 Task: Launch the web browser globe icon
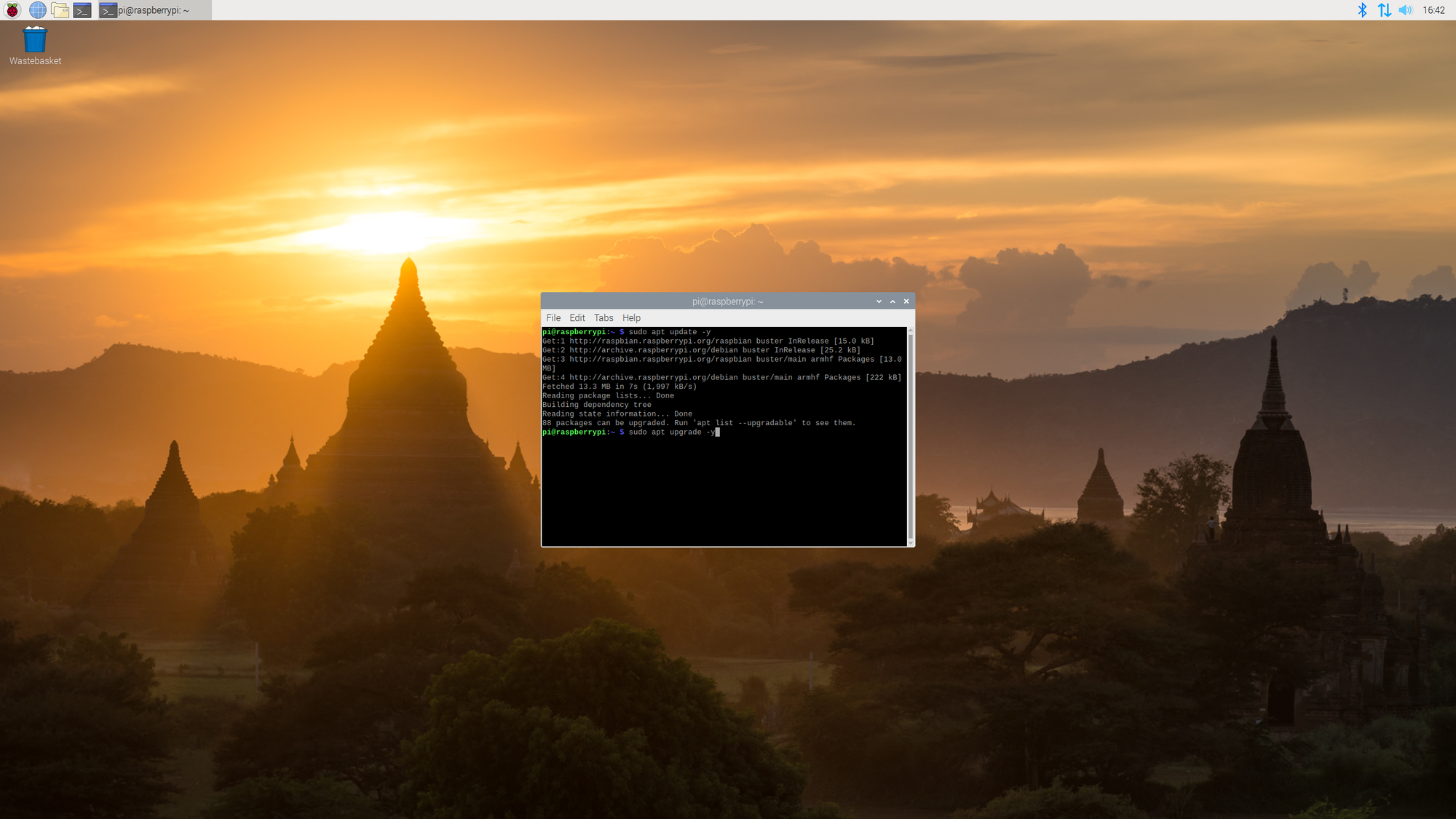37,10
